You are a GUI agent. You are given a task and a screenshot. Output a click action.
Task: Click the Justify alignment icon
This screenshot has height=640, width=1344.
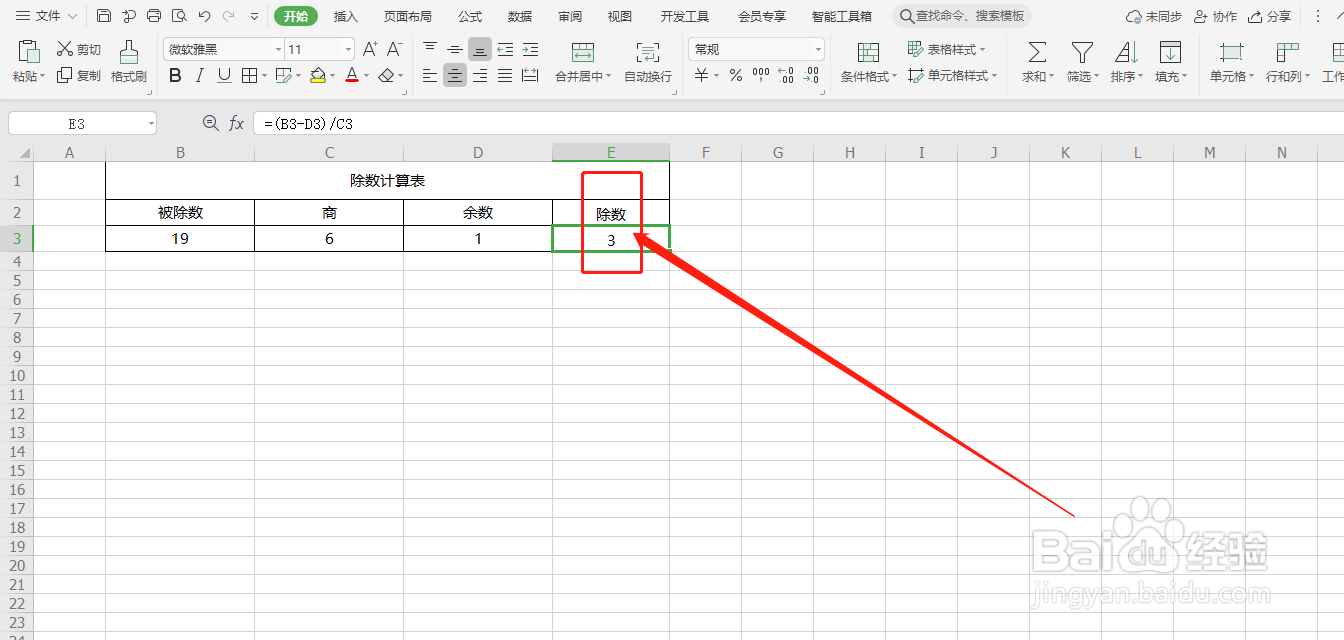tap(505, 75)
